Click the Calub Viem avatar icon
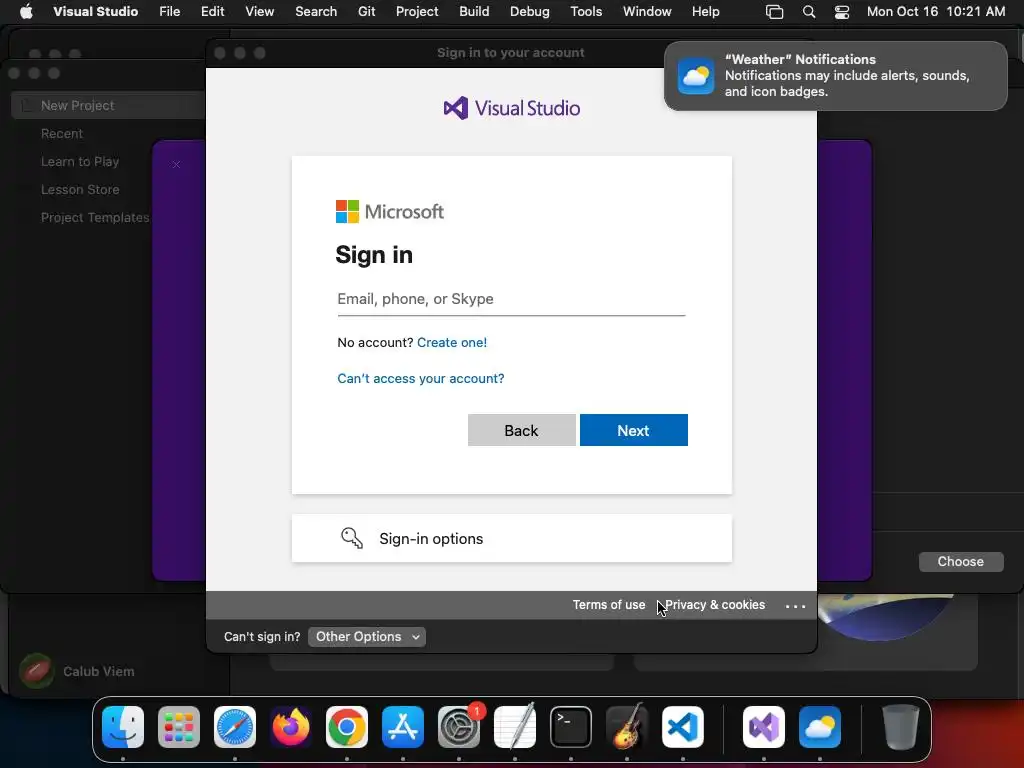The width and height of the screenshot is (1024, 768). coord(37,671)
